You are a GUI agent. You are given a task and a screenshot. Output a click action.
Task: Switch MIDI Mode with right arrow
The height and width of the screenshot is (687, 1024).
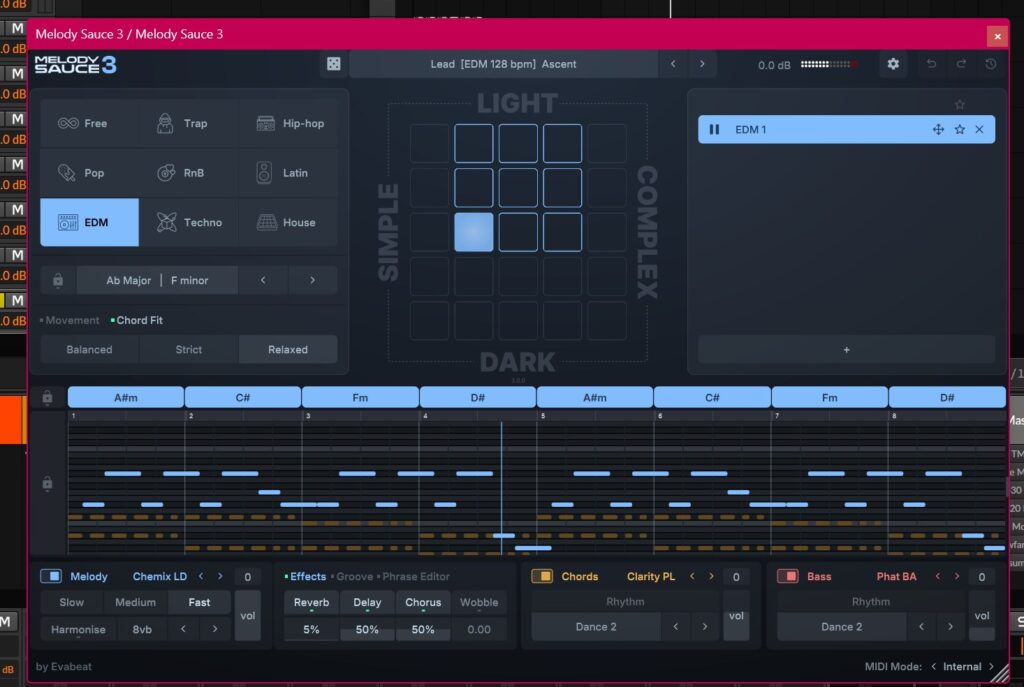pyautogui.click(x=992, y=667)
